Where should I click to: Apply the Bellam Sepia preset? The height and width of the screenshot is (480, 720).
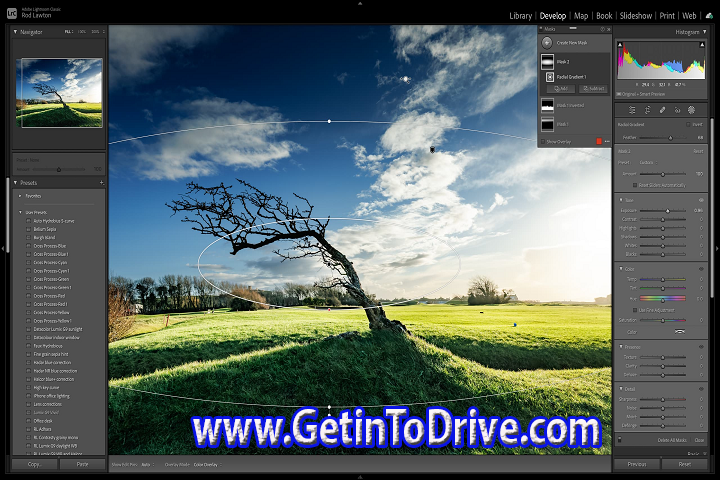click(45, 229)
